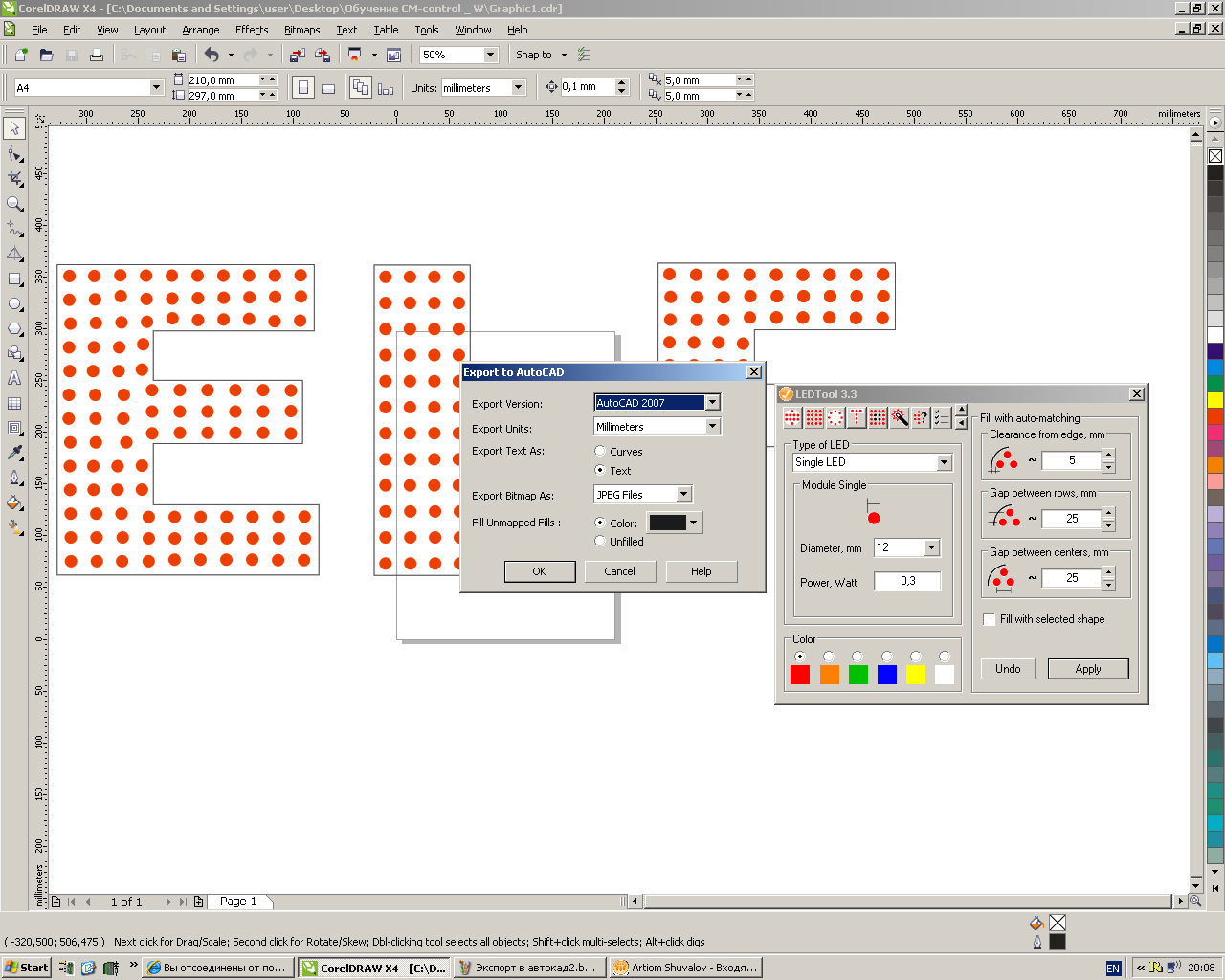The height and width of the screenshot is (980, 1225).
Task: Click the Undo arrow toolbar icon
Action: (212, 55)
